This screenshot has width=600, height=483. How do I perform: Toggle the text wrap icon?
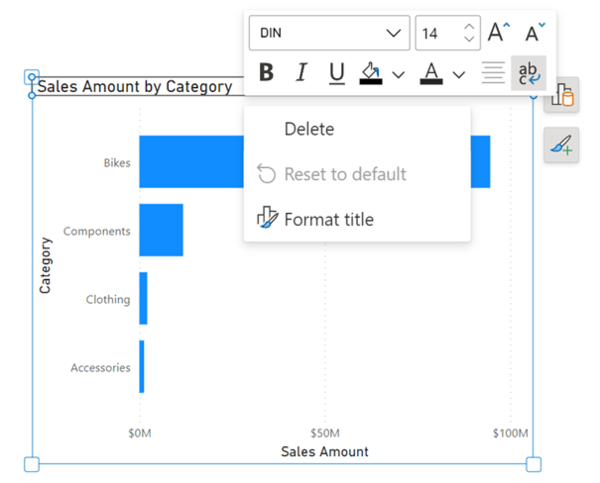pos(528,73)
